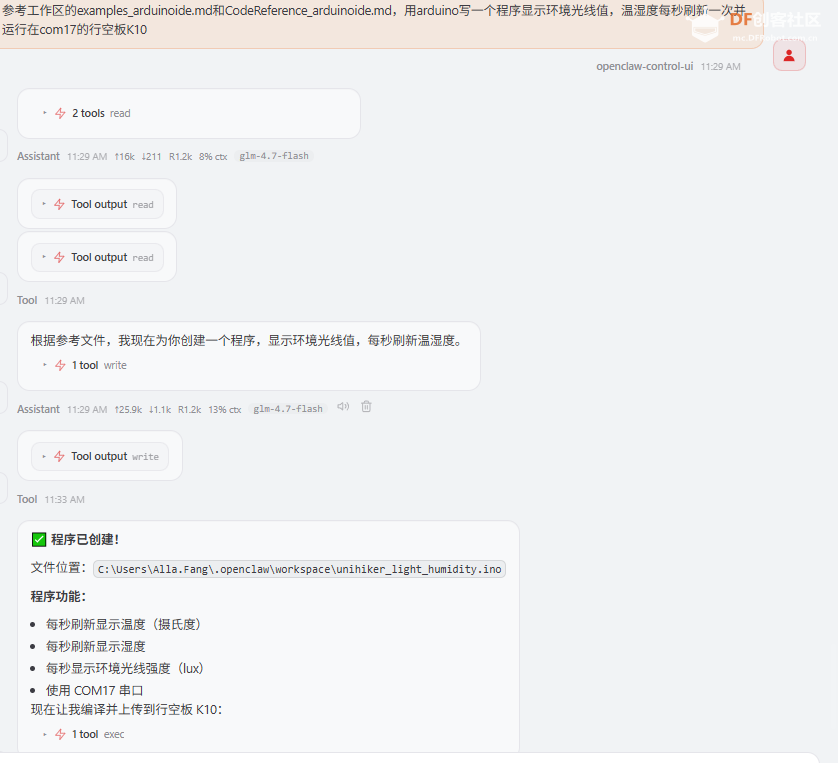Click the trash icon to delete the message

[x=365, y=407]
